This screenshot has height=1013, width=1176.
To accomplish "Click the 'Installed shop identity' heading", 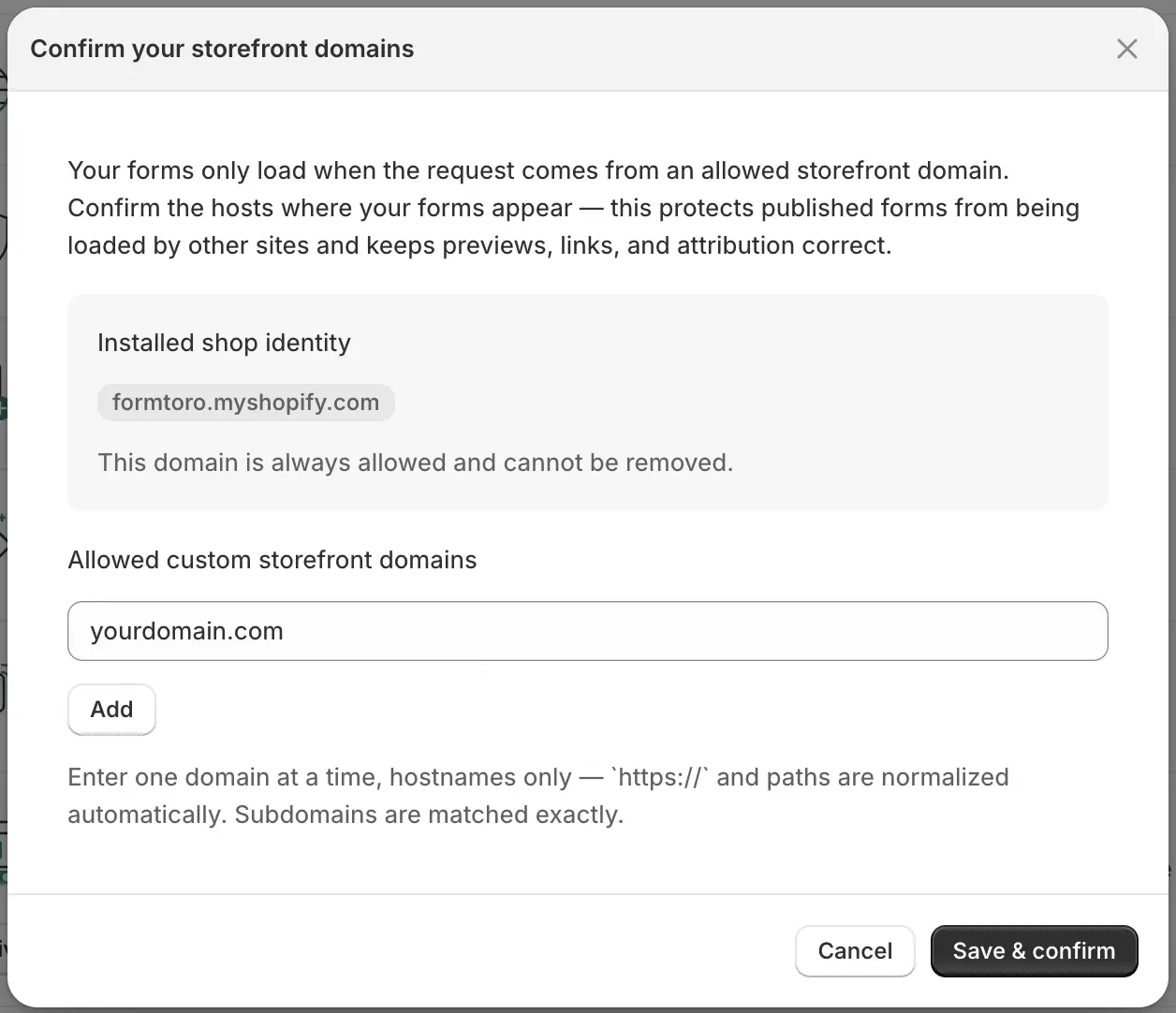I will 224,343.
